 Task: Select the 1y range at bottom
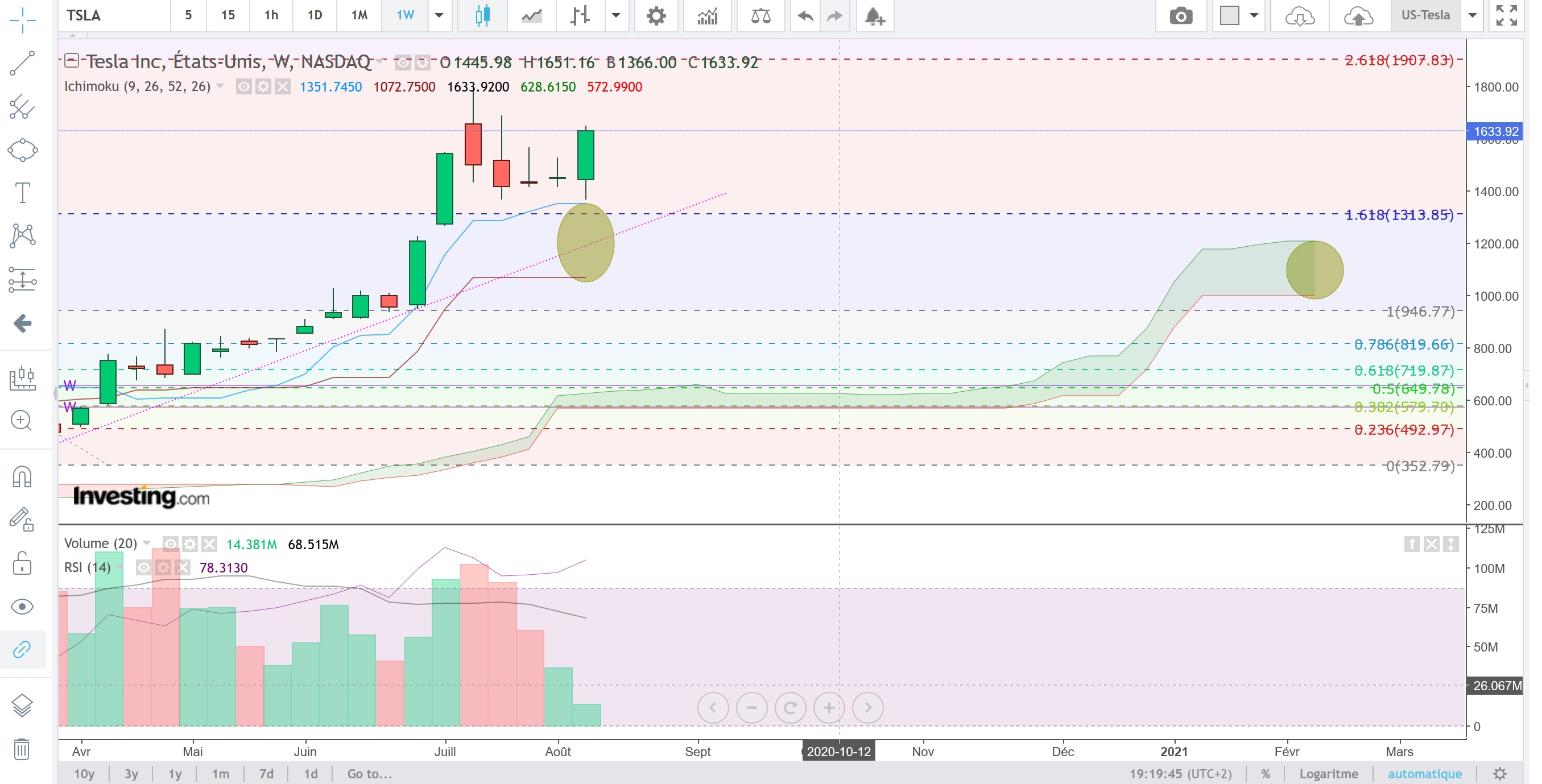tap(174, 774)
